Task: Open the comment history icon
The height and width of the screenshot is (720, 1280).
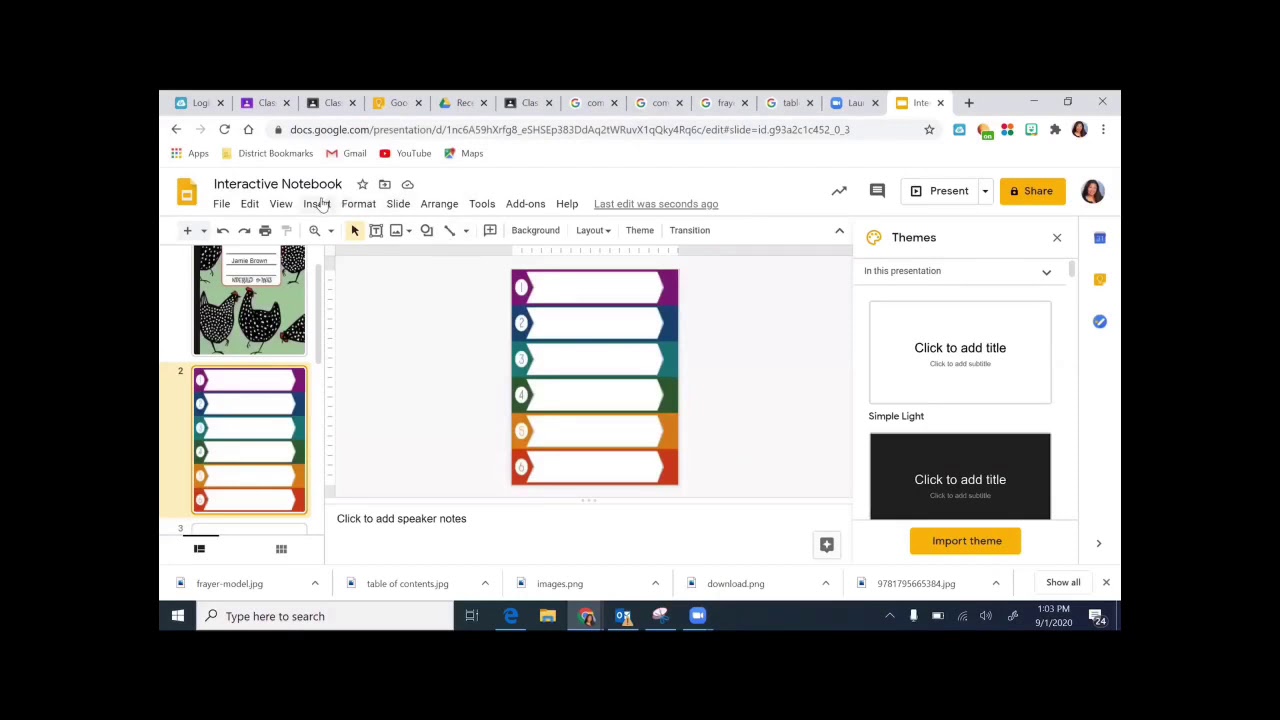Action: (x=877, y=191)
